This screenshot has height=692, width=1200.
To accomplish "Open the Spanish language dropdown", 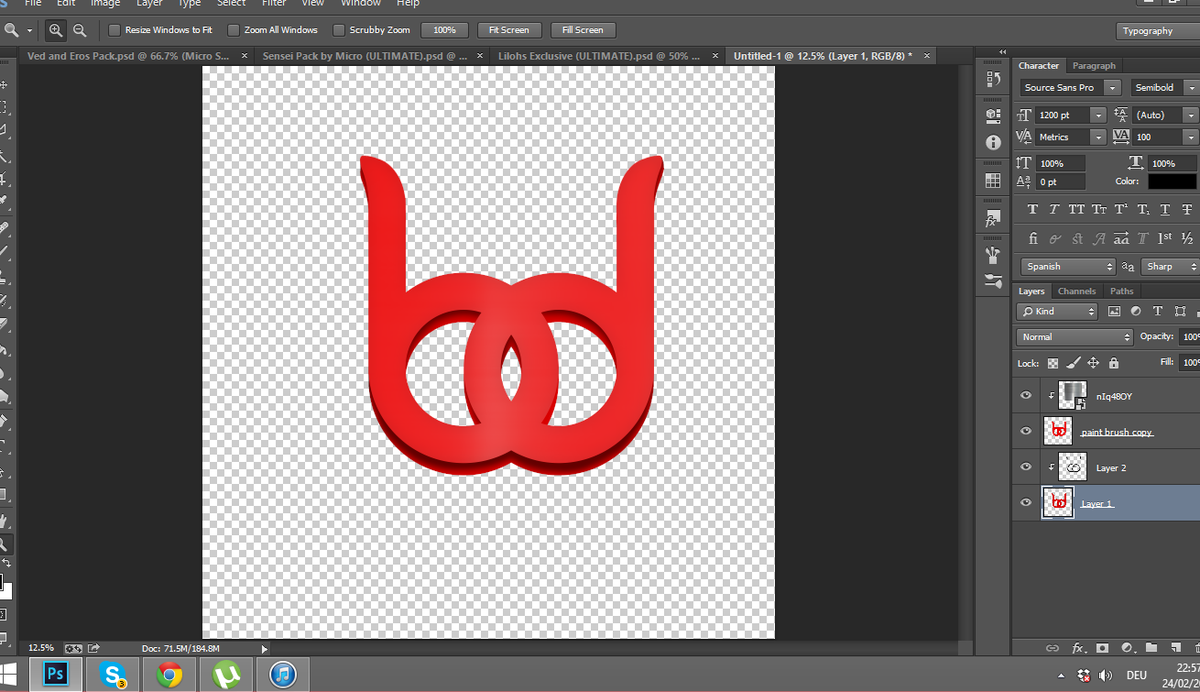I will 1068,267.
